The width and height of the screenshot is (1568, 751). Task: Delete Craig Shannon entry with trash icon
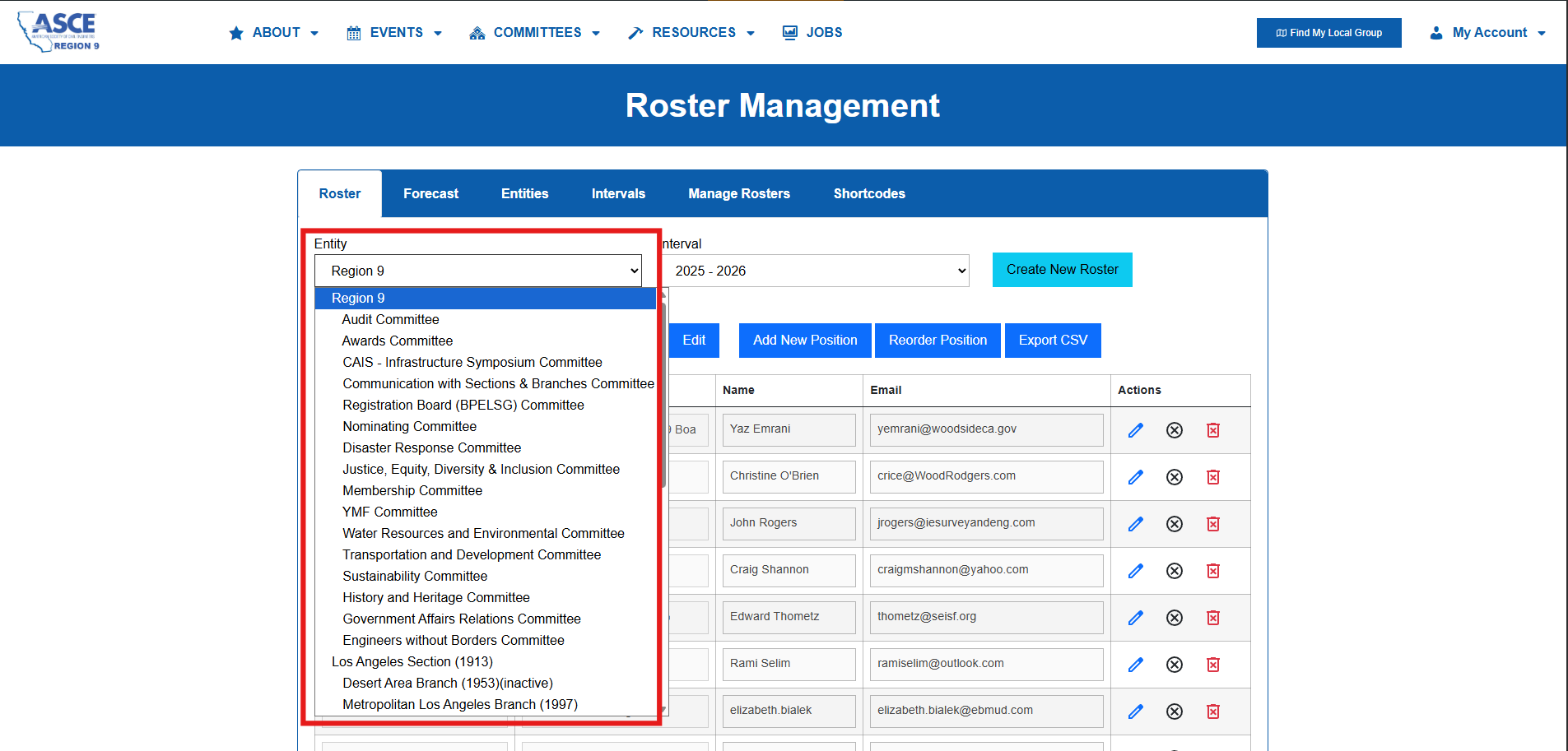[1213, 571]
